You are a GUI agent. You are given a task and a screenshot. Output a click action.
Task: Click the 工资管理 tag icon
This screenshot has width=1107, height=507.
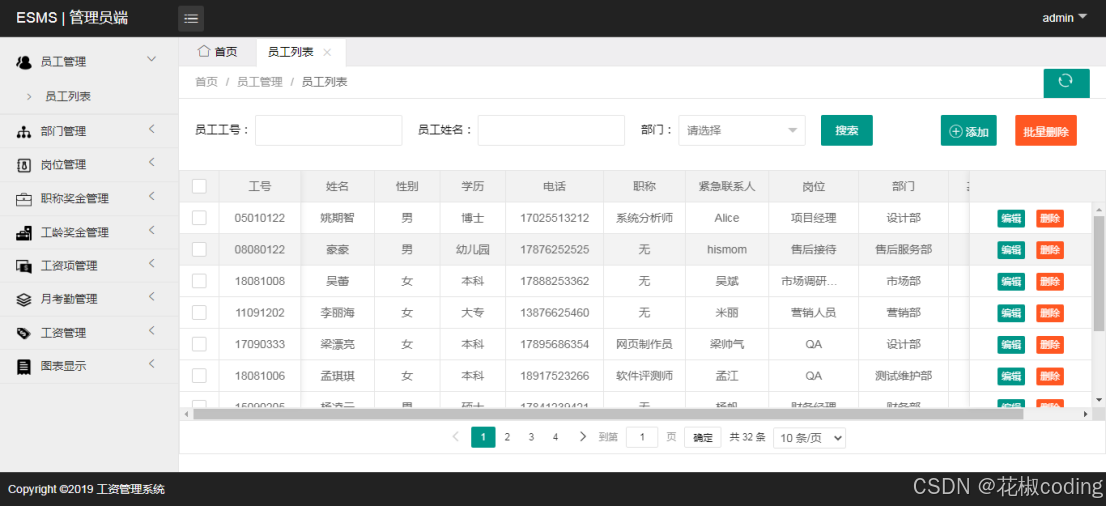click(24, 333)
